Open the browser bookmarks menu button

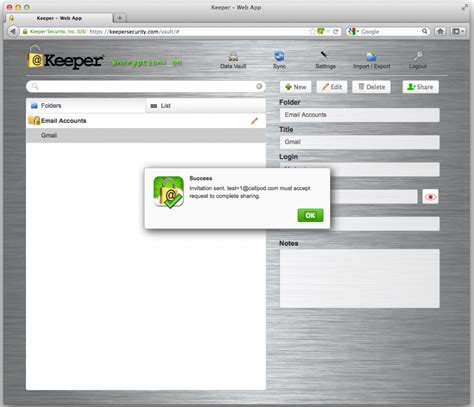pos(458,31)
